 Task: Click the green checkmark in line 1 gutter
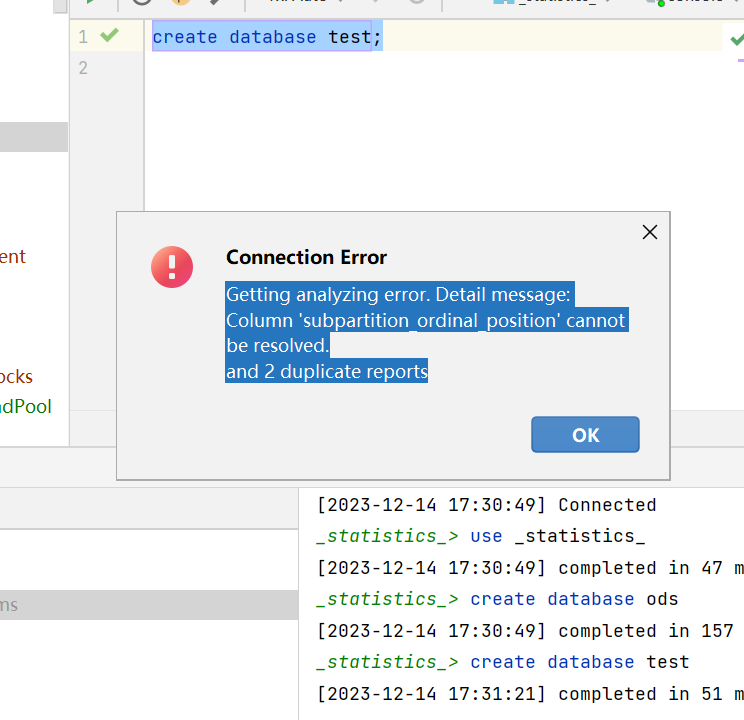click(x=109, y=35)
